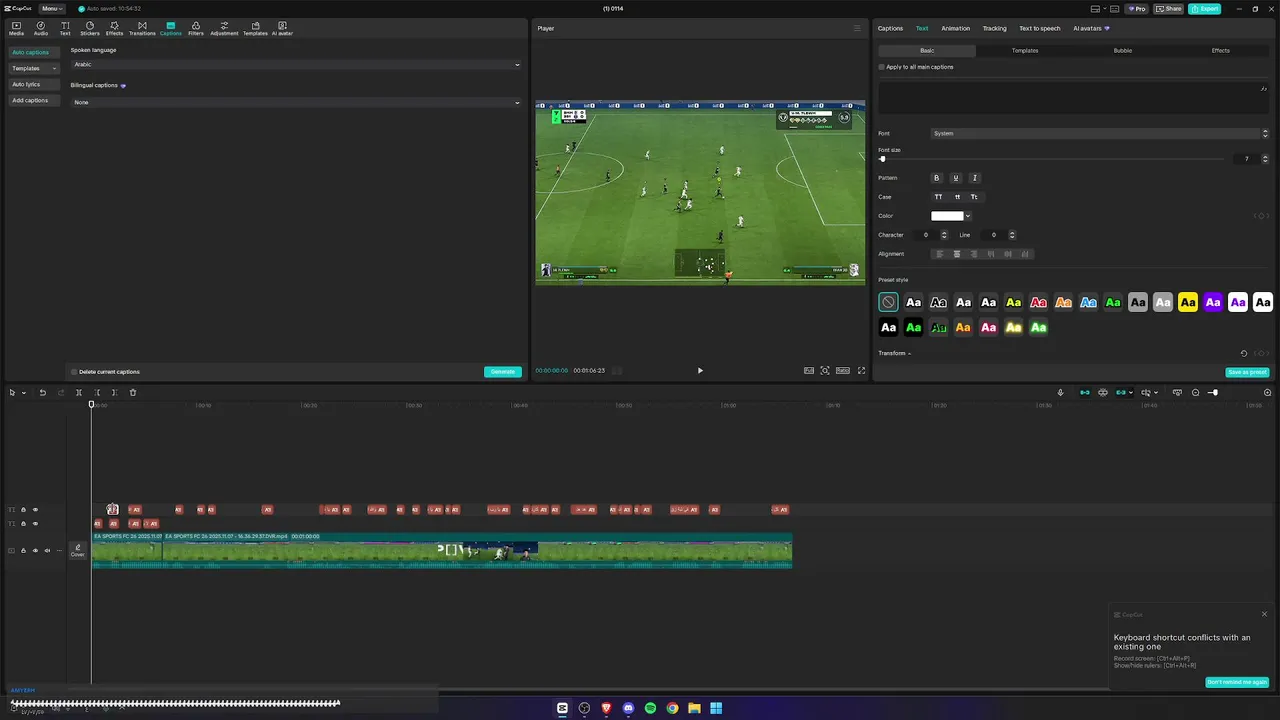Click Don't remind me again button

1237,682
